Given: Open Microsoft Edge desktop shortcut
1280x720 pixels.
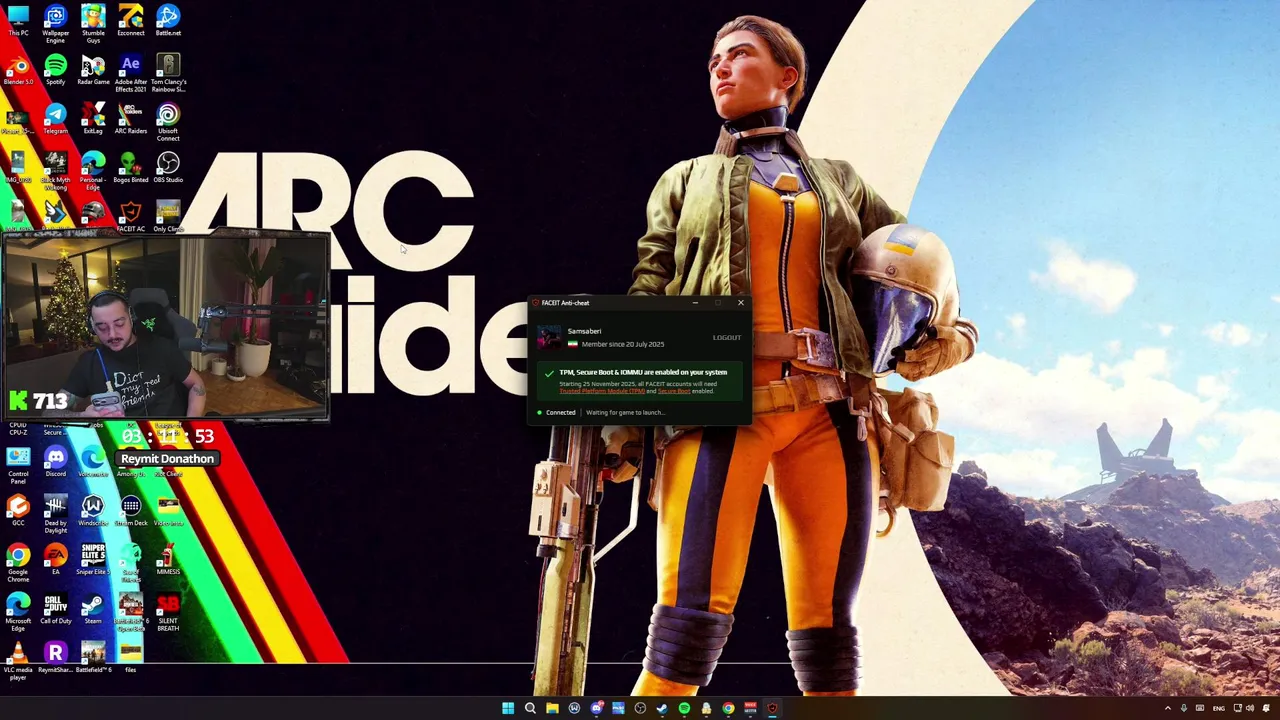Looking at the screenshot, I should pos(18,612).
